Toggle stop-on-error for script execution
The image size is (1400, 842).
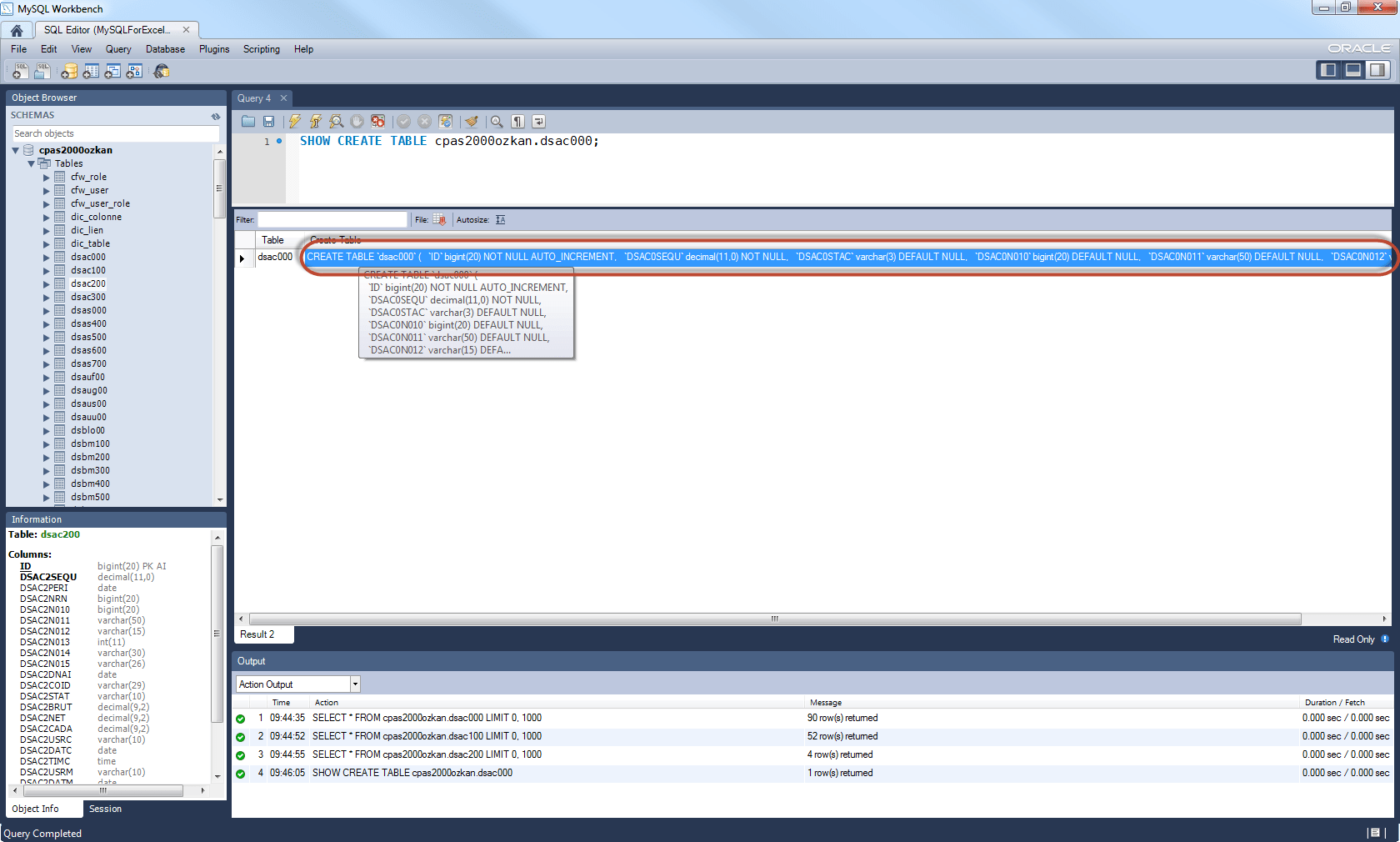[x=378, y=122]
